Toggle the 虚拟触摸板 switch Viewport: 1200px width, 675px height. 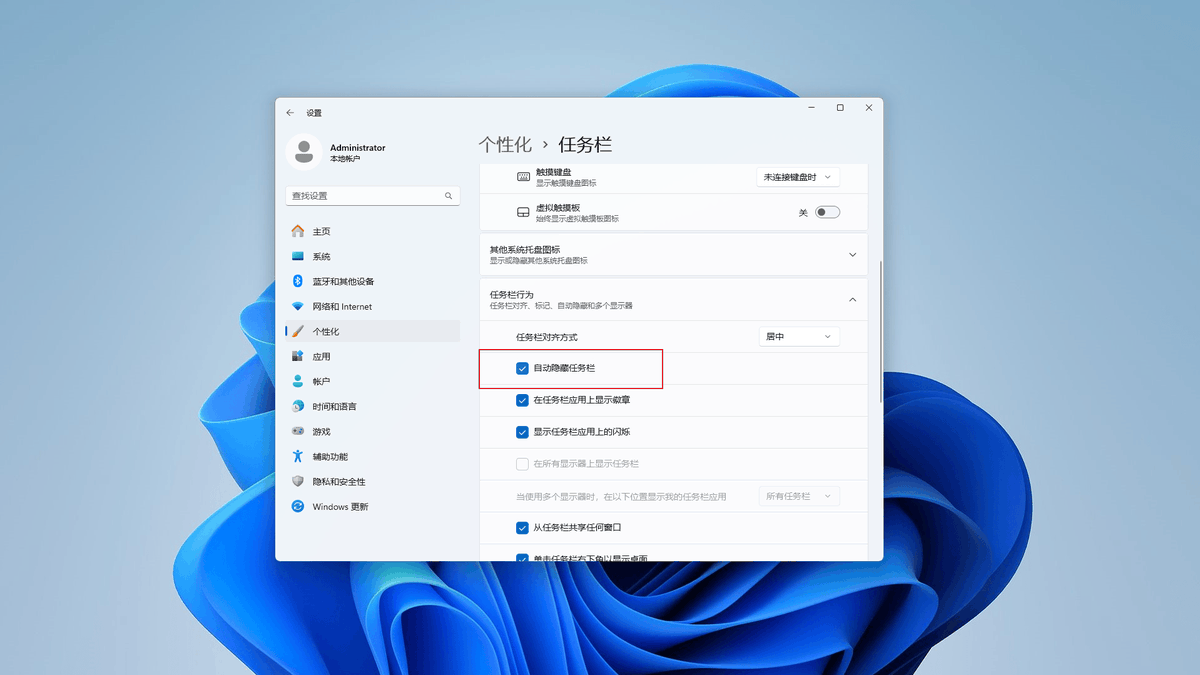pyautogui.click(x=827, y=212)
